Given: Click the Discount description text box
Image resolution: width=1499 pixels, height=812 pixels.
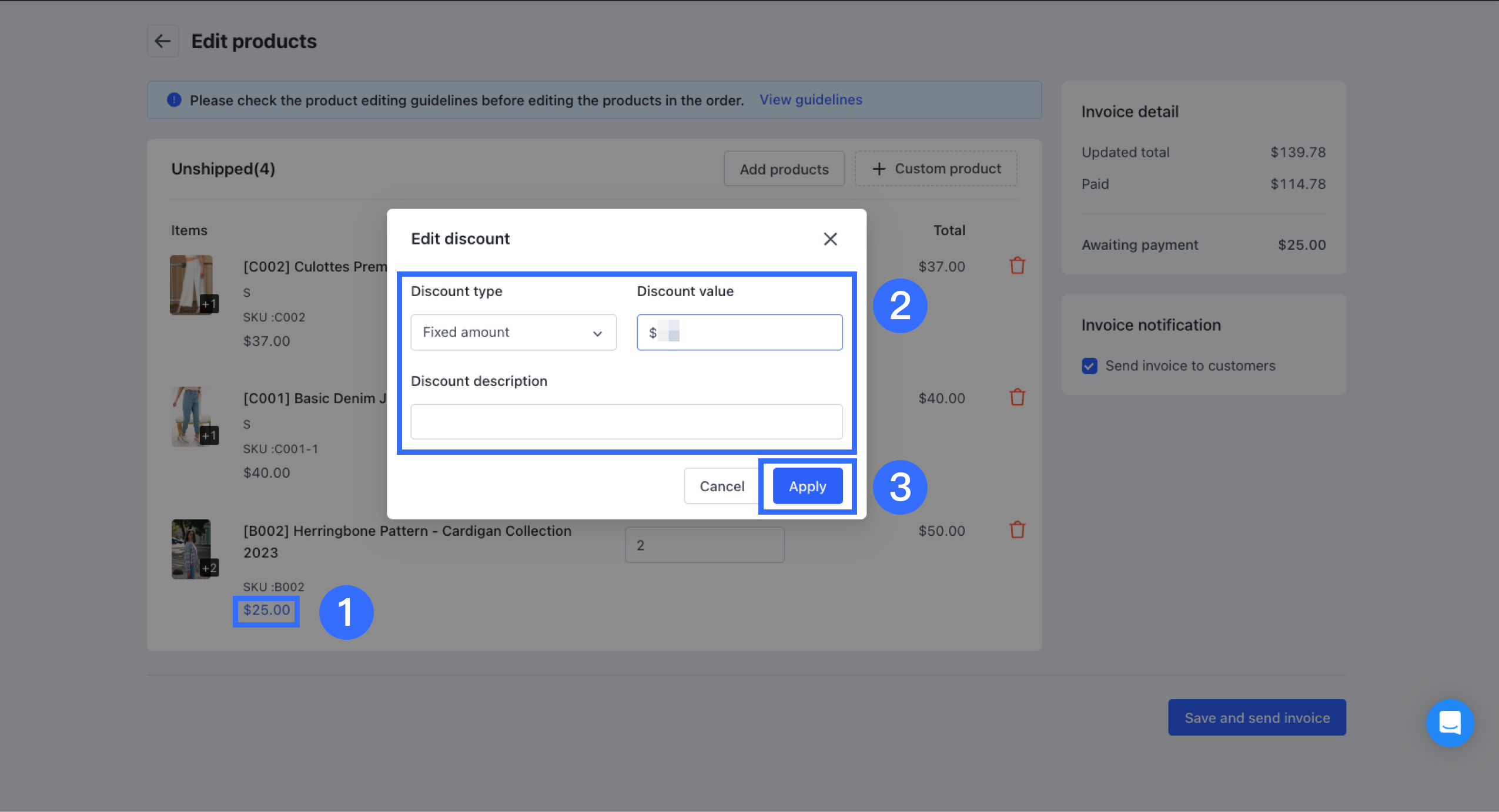Looking at the screenshot, I should point(627,422).
